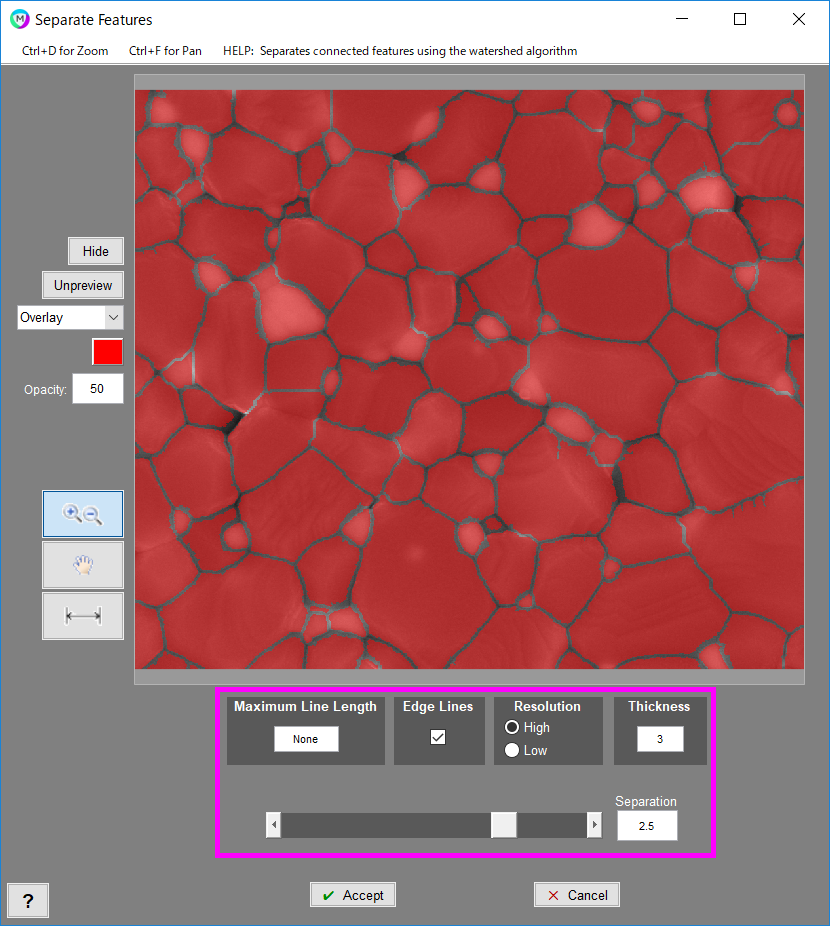Screen dimensions: 830x926
Task: Click the Maximum Line Length field
Action: click(306, 739)
